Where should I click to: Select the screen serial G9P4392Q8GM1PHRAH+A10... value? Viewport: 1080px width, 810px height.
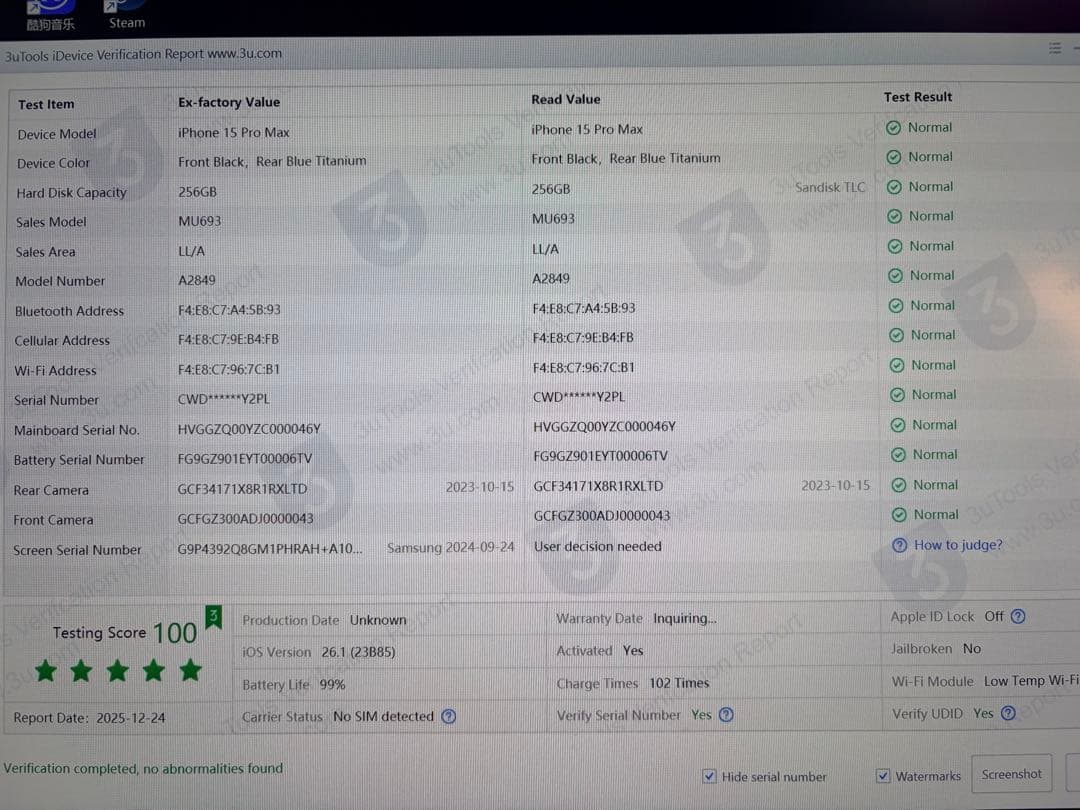point(269,549)
